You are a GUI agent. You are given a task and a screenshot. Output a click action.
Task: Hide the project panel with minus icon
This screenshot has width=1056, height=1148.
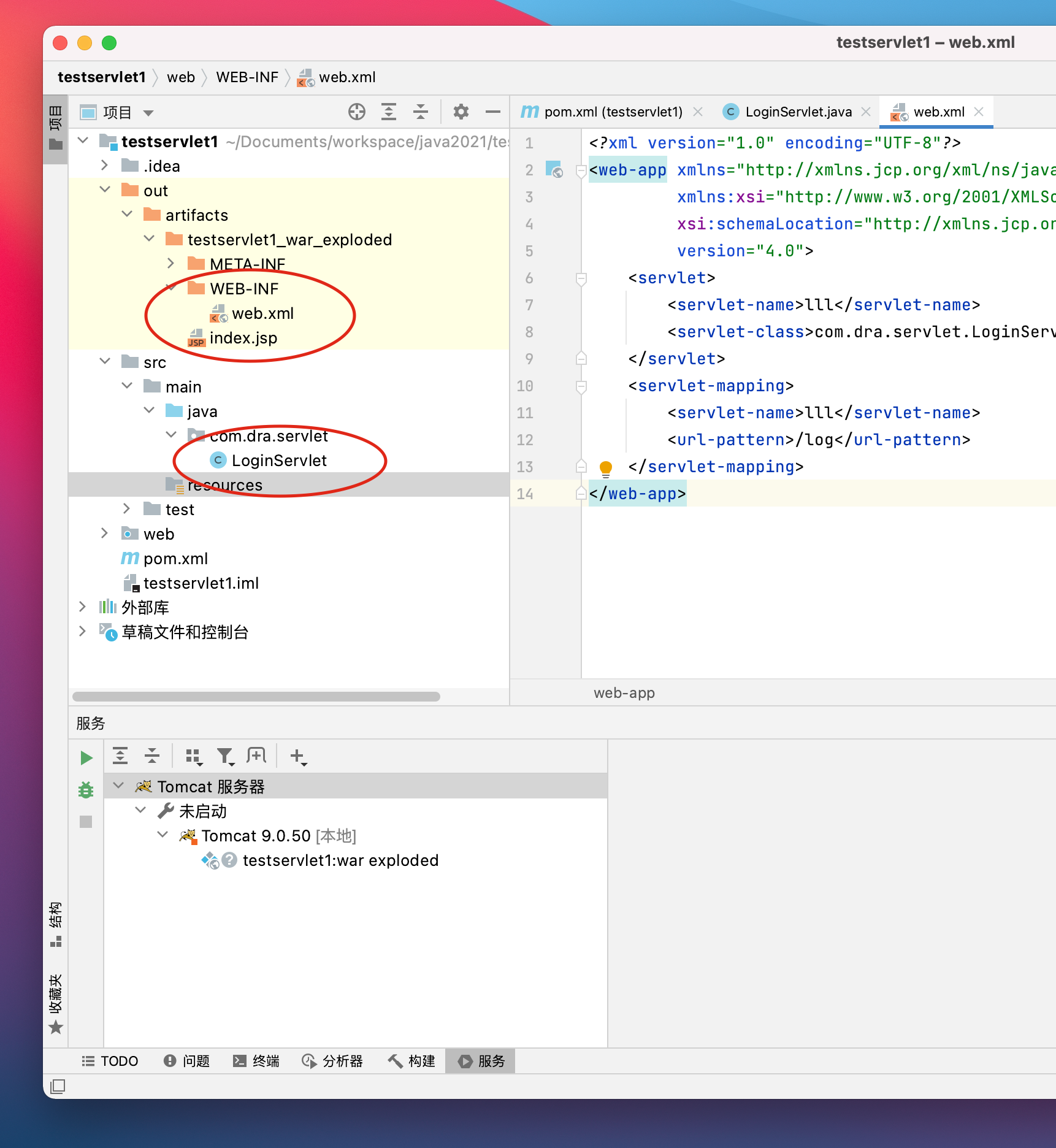click(492, 112)
